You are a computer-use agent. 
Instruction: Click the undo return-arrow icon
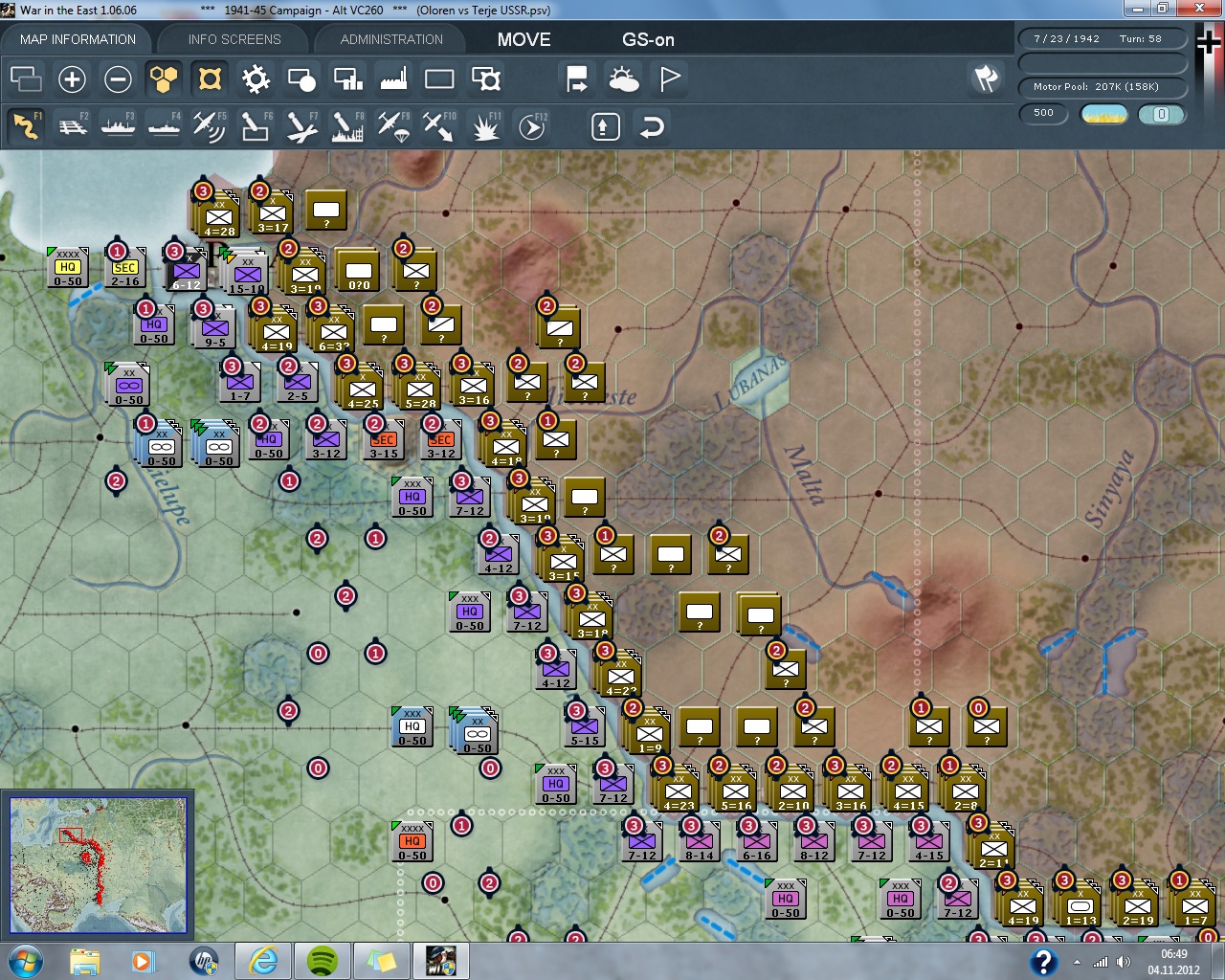tap(652, 126)
